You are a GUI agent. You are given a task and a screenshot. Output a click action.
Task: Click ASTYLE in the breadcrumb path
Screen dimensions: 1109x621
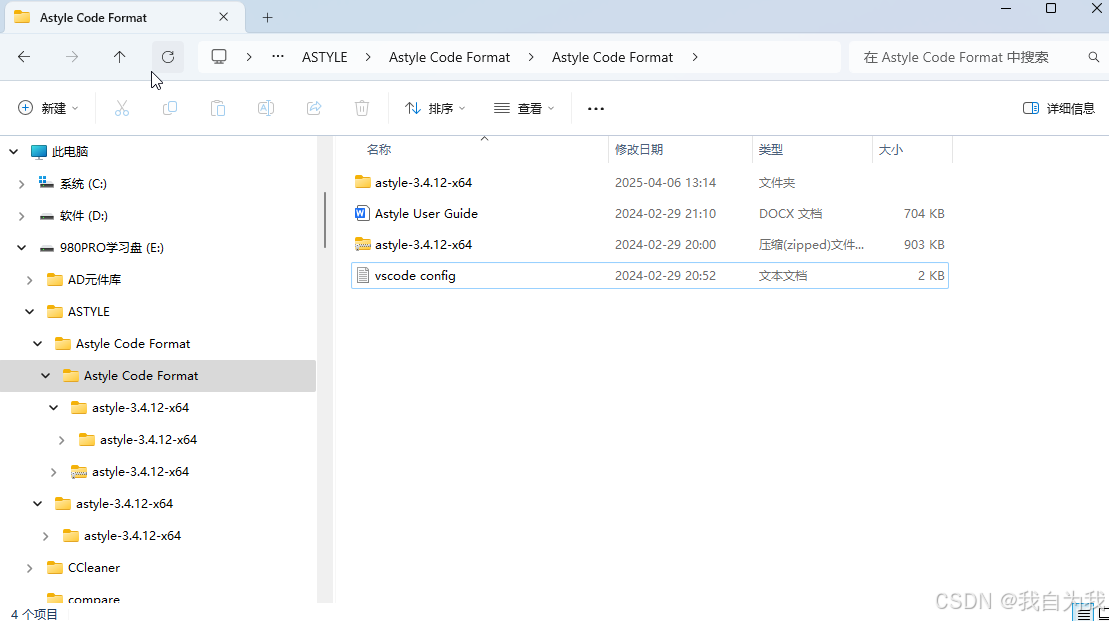coord(324,57)
